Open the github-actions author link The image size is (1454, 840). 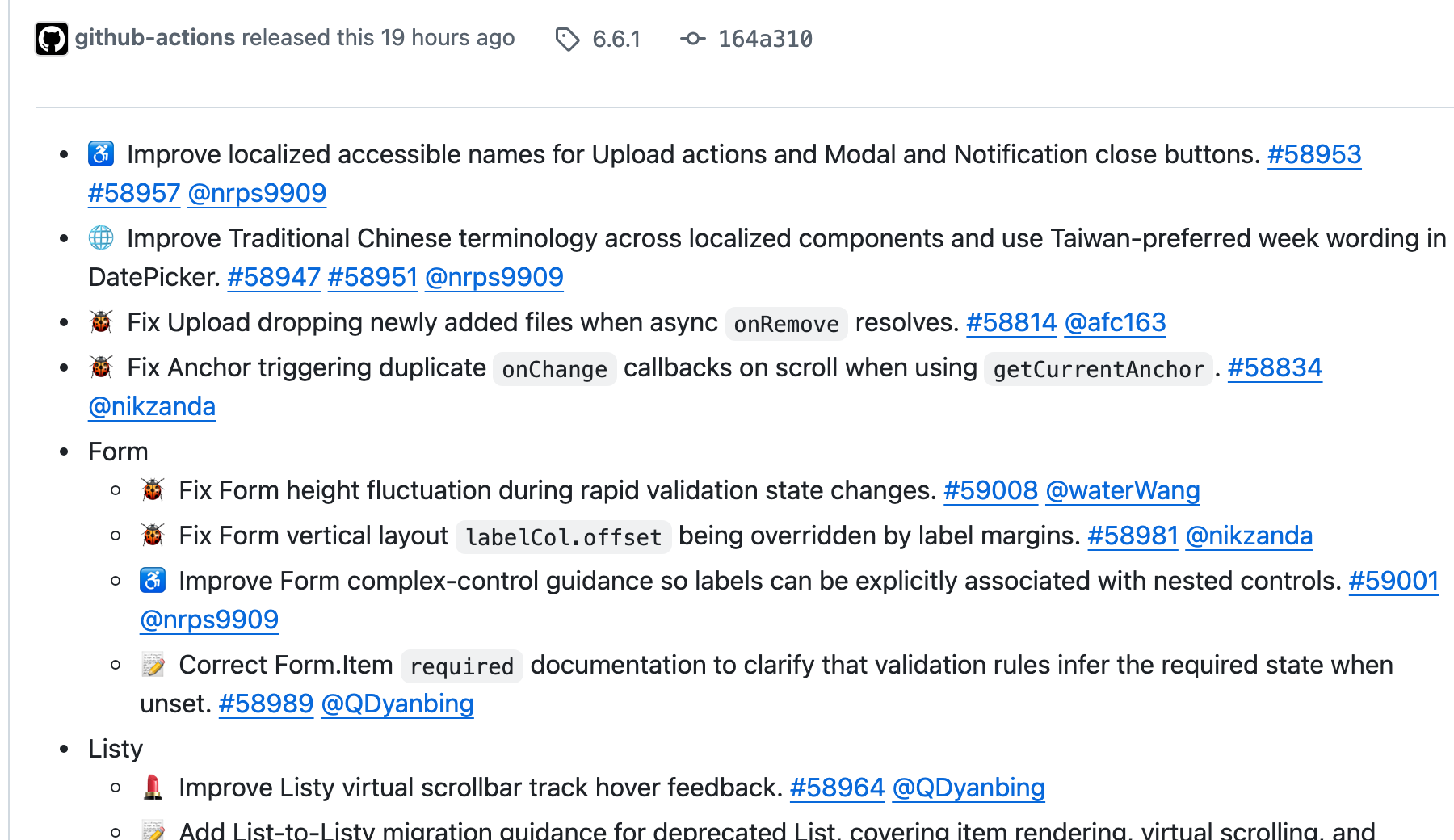click(x=155, y=37)
